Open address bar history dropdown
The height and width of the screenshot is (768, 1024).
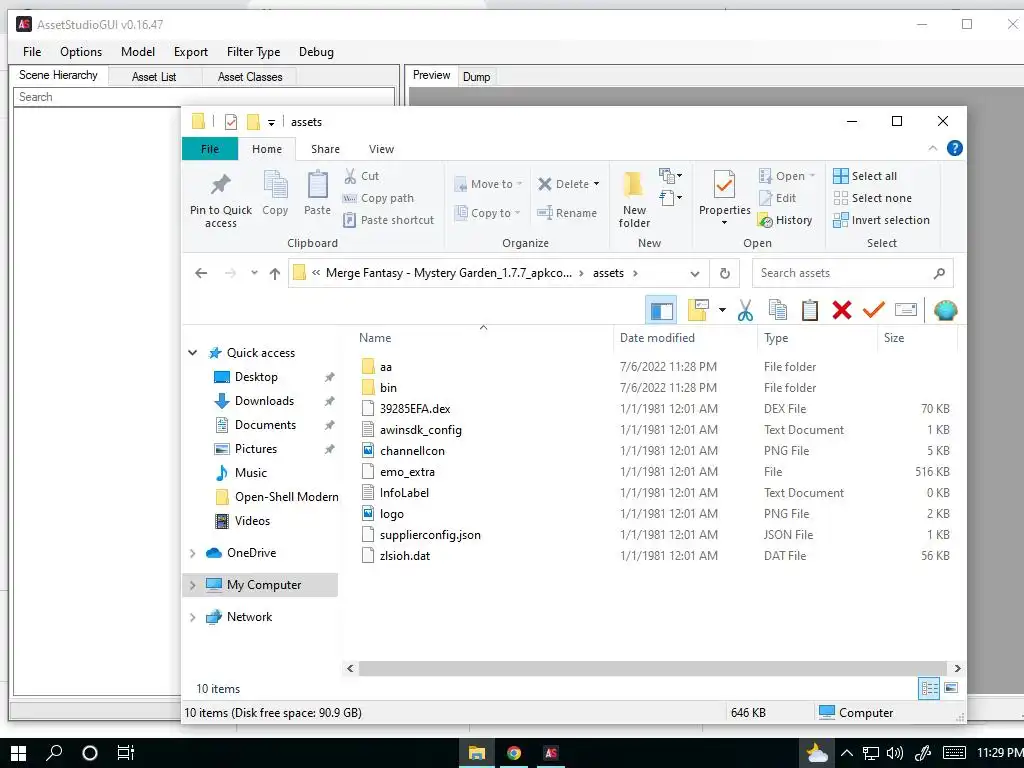point(695,274)
